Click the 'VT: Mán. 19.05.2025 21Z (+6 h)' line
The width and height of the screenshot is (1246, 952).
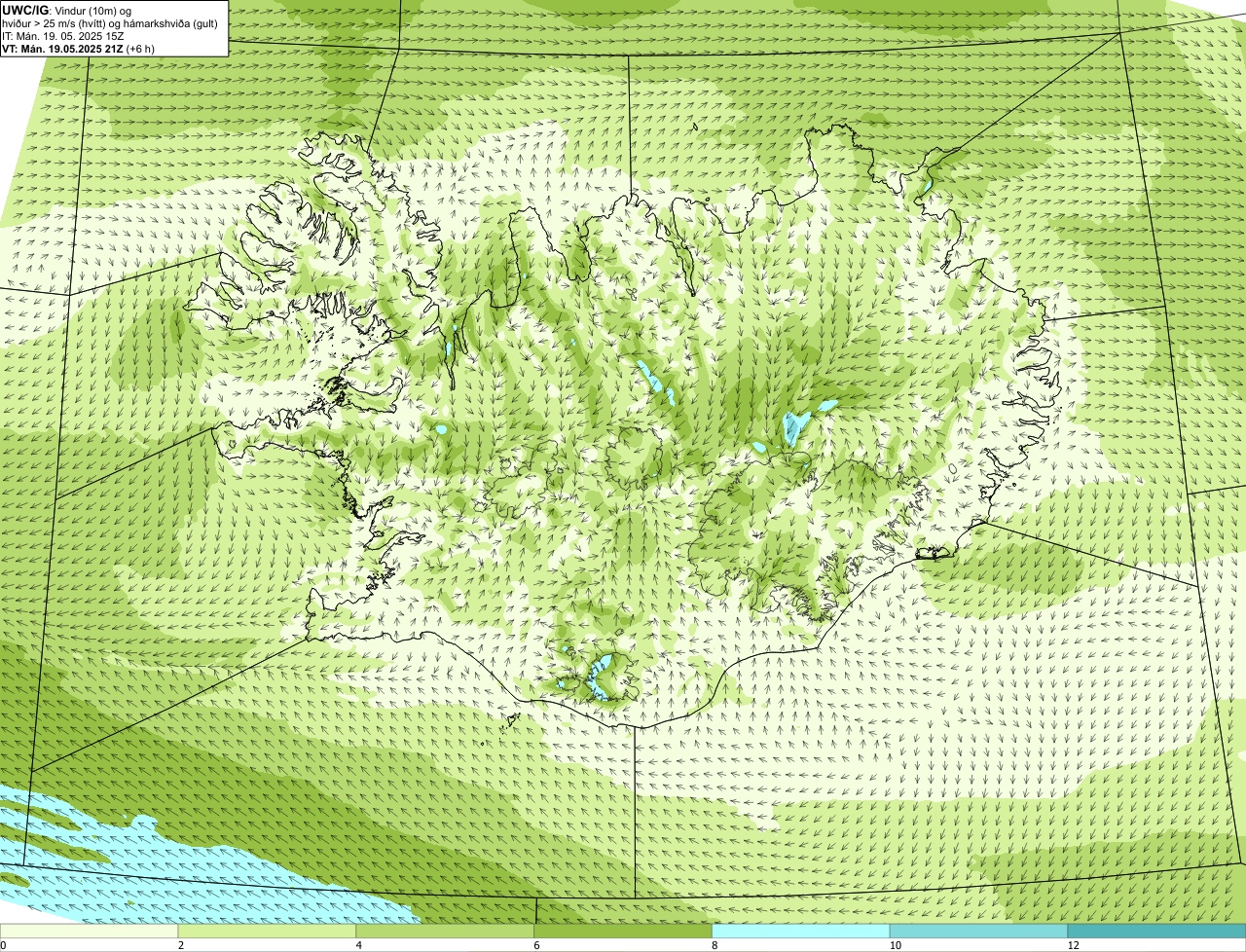pyautogui.click(x=78, y=49)
